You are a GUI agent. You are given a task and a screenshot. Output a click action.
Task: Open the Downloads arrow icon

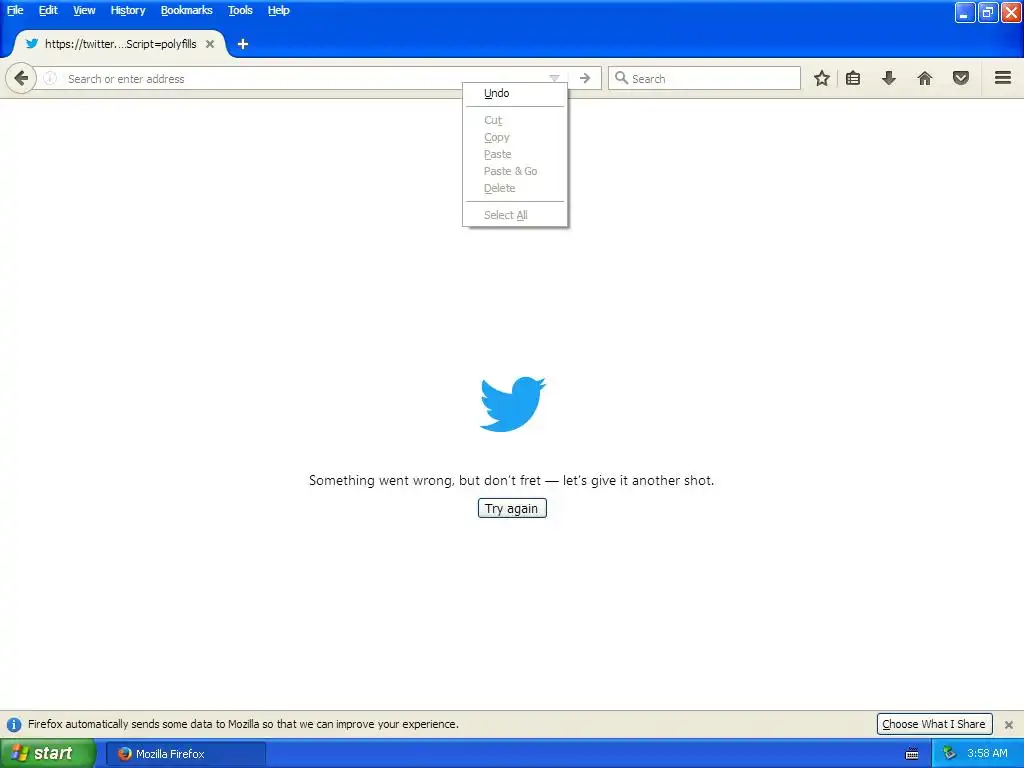pyautogui.click(x=889, y=78)
